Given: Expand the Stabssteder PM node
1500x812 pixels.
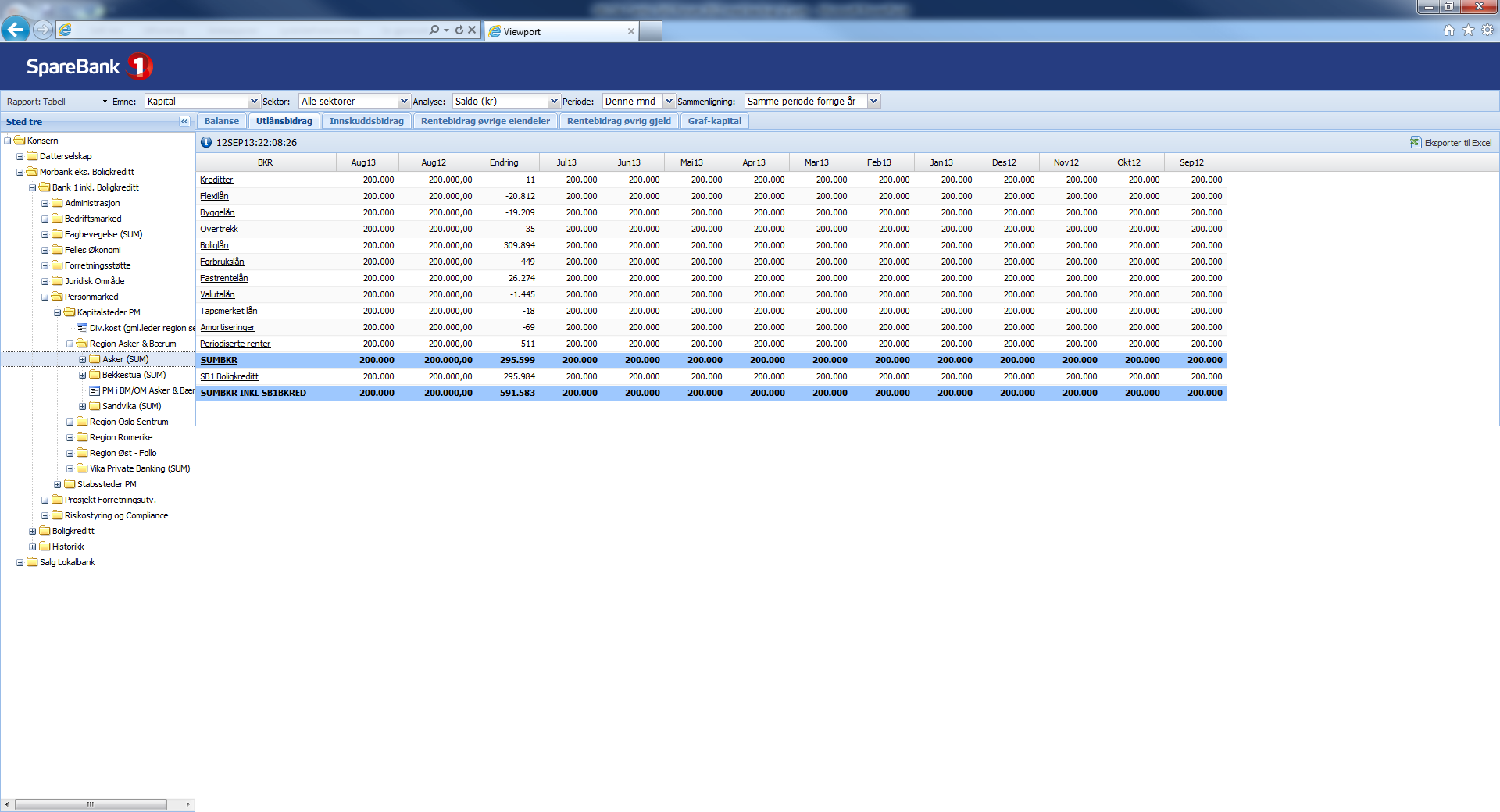Looking at the screenshot, I should click(x=58, y=484).
